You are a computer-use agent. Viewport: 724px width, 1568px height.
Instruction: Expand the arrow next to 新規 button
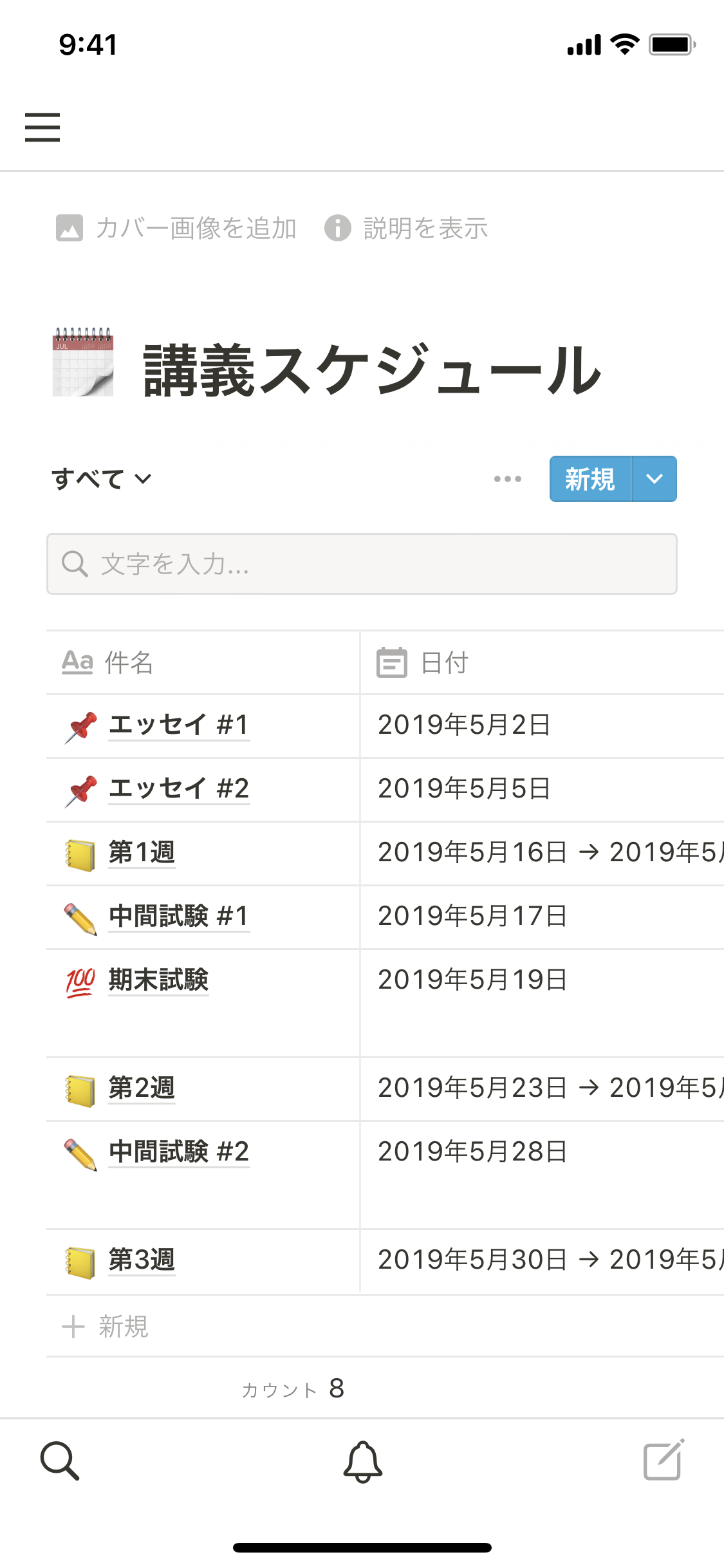(654, 479)
